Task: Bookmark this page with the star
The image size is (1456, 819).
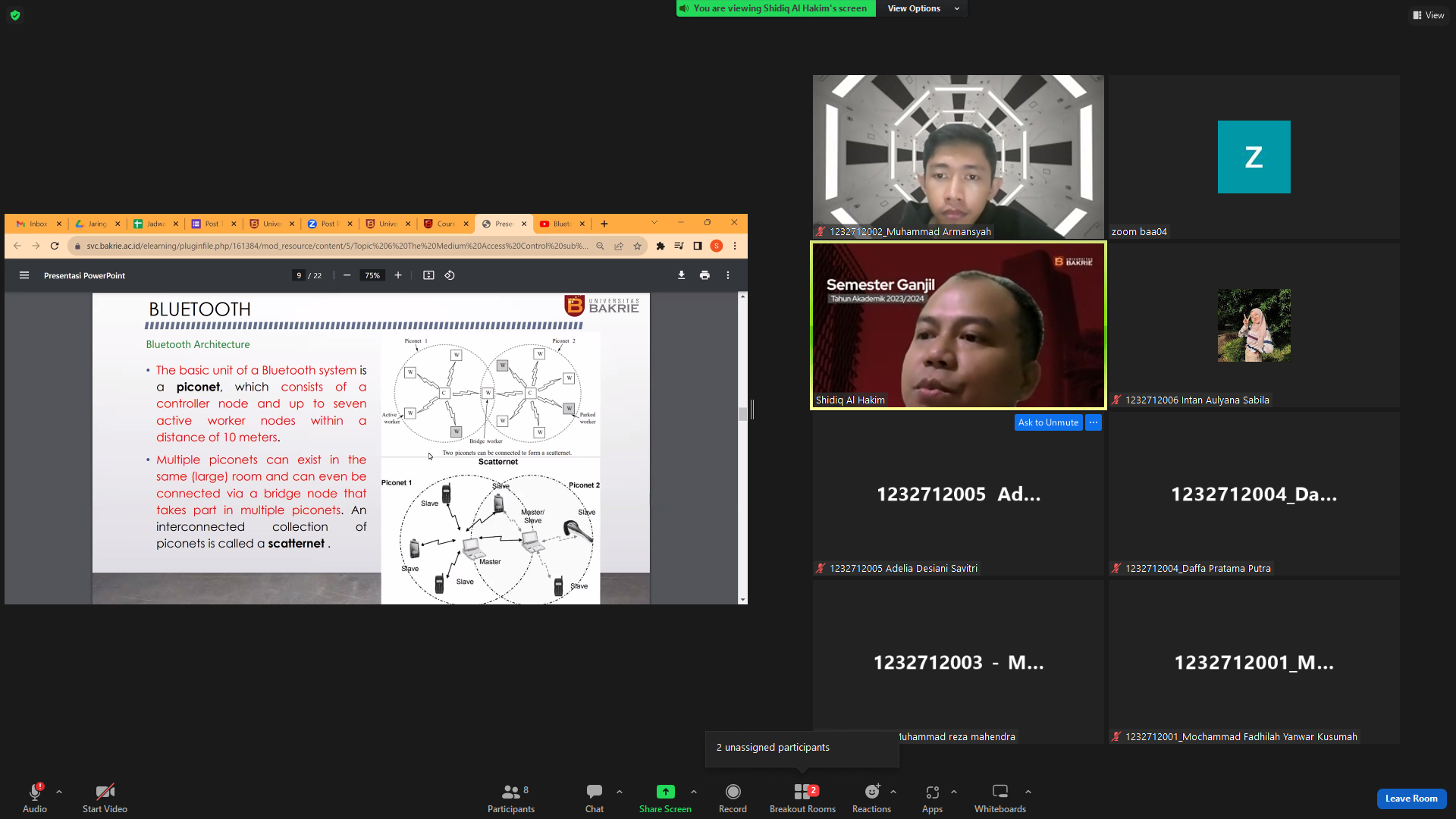Action: (x=638, y=246)
